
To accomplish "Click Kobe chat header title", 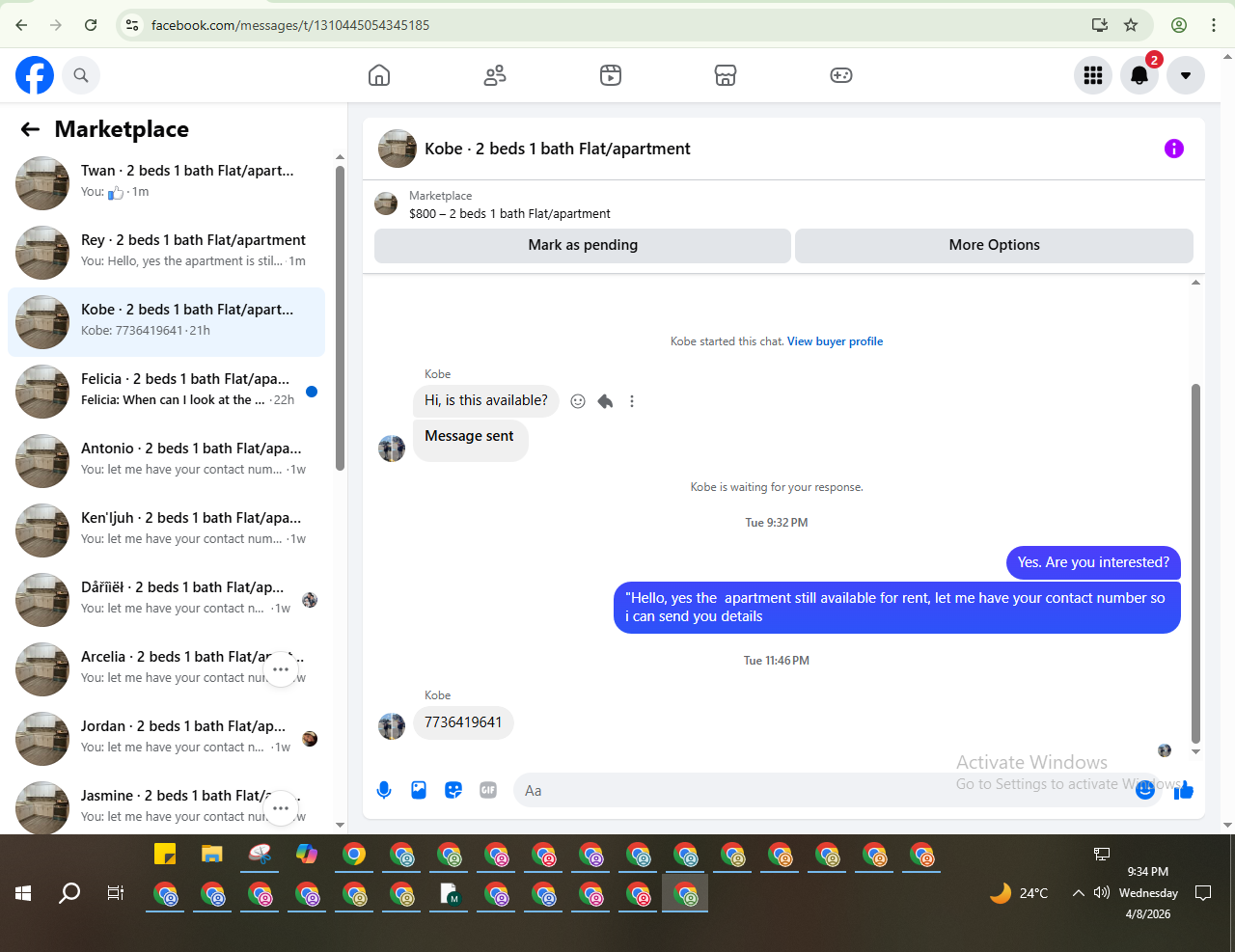I will [558, 149].
